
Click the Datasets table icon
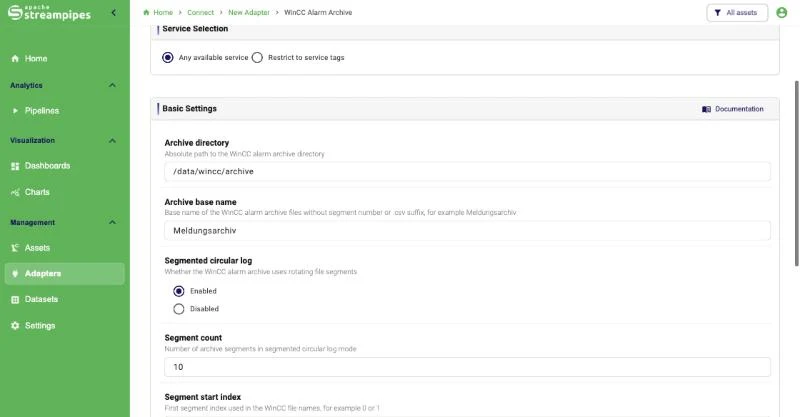click(x=15, y=300)
